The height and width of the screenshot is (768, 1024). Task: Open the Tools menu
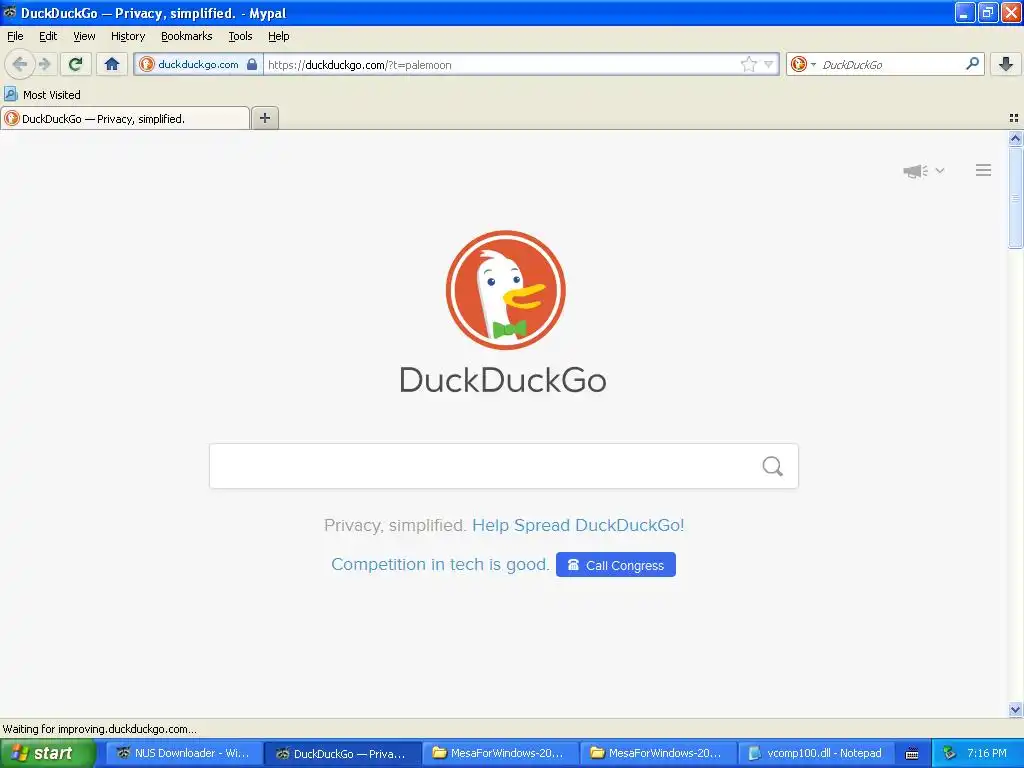(x=240, y=36)
